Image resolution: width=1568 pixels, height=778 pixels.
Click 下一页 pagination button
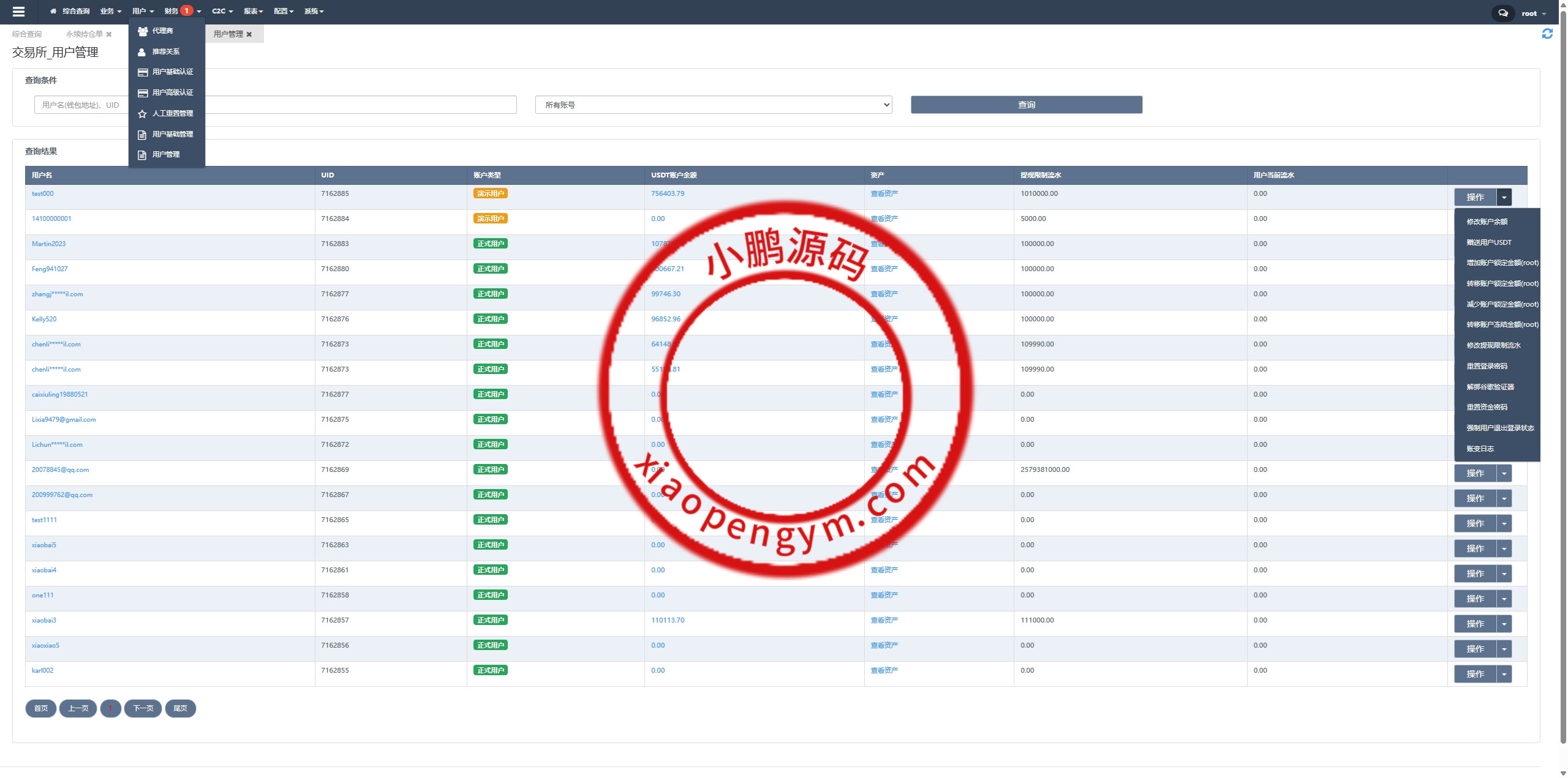[x=143, y=708]
